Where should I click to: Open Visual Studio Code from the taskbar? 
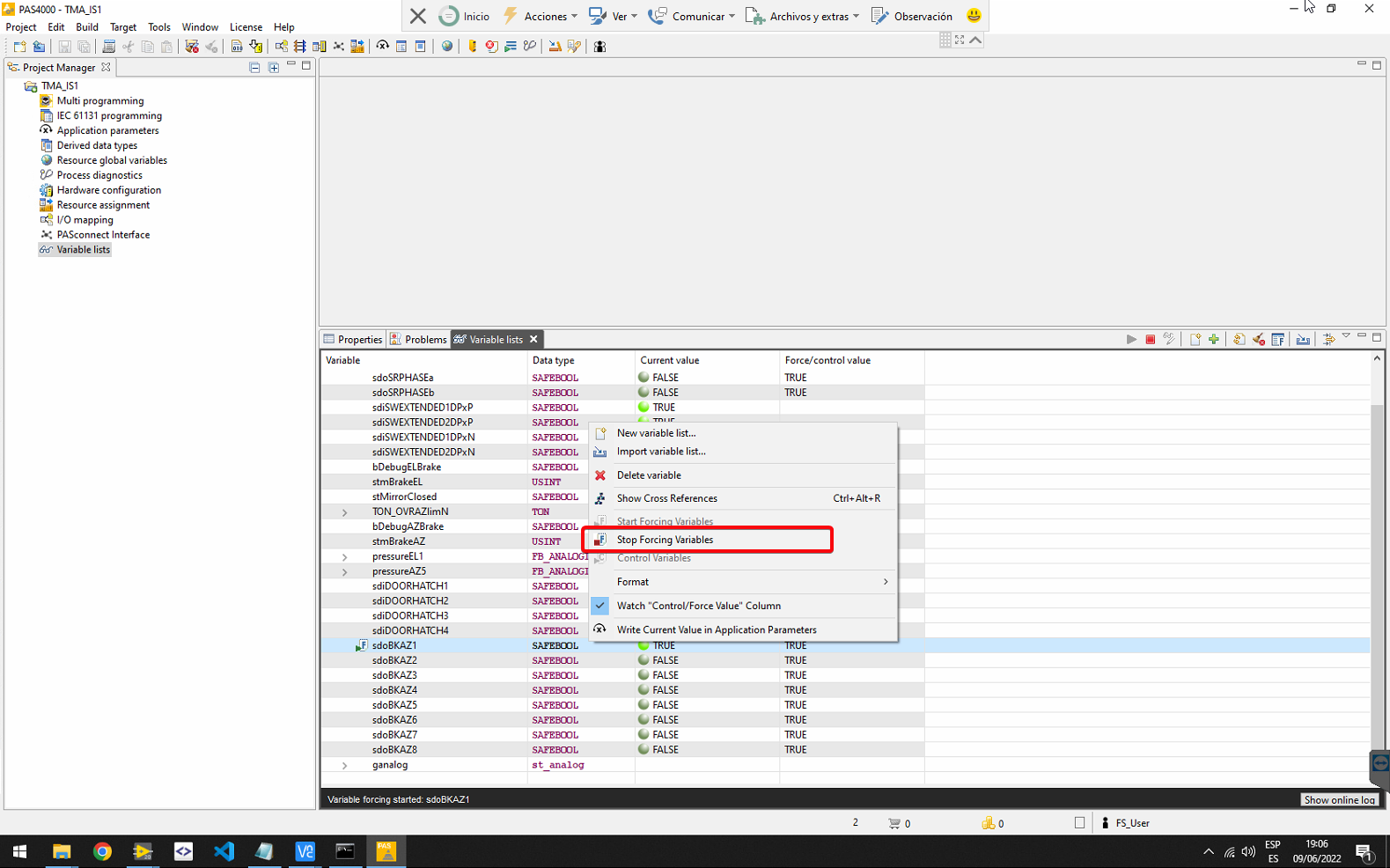coord(224,851)
